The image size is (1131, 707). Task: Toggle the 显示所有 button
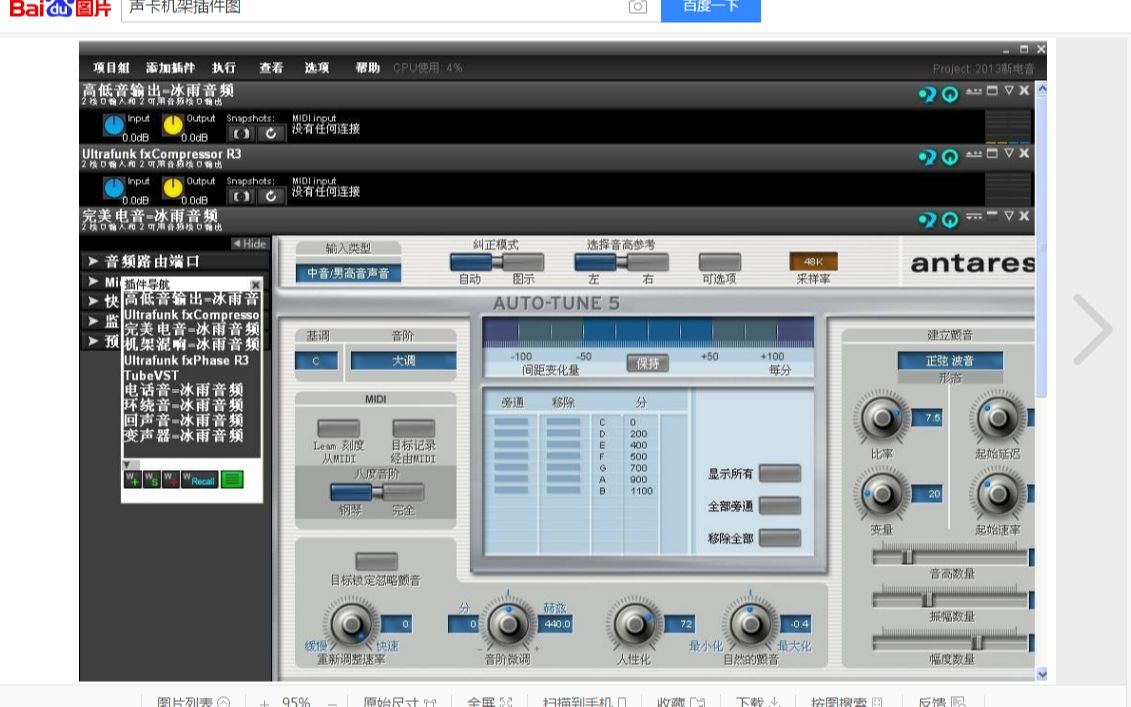780,473
